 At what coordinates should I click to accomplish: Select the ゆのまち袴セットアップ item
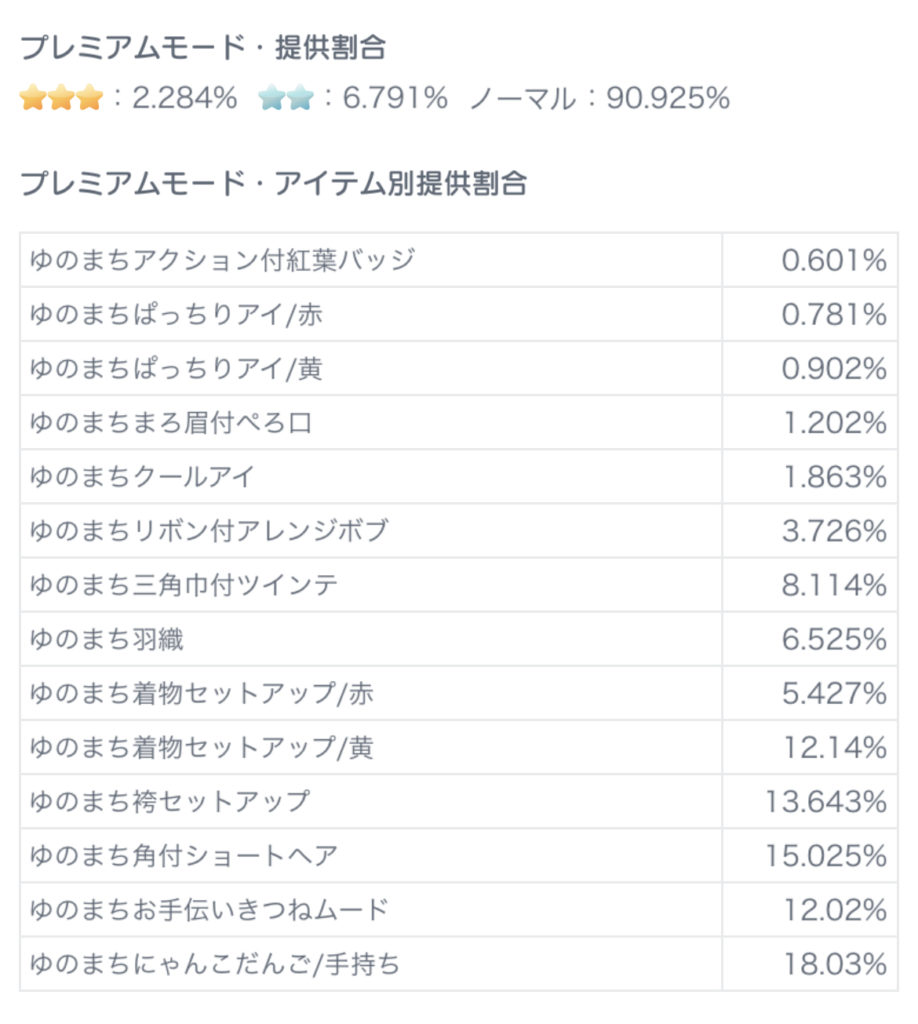pyautogui.click(x=170, y=801)
